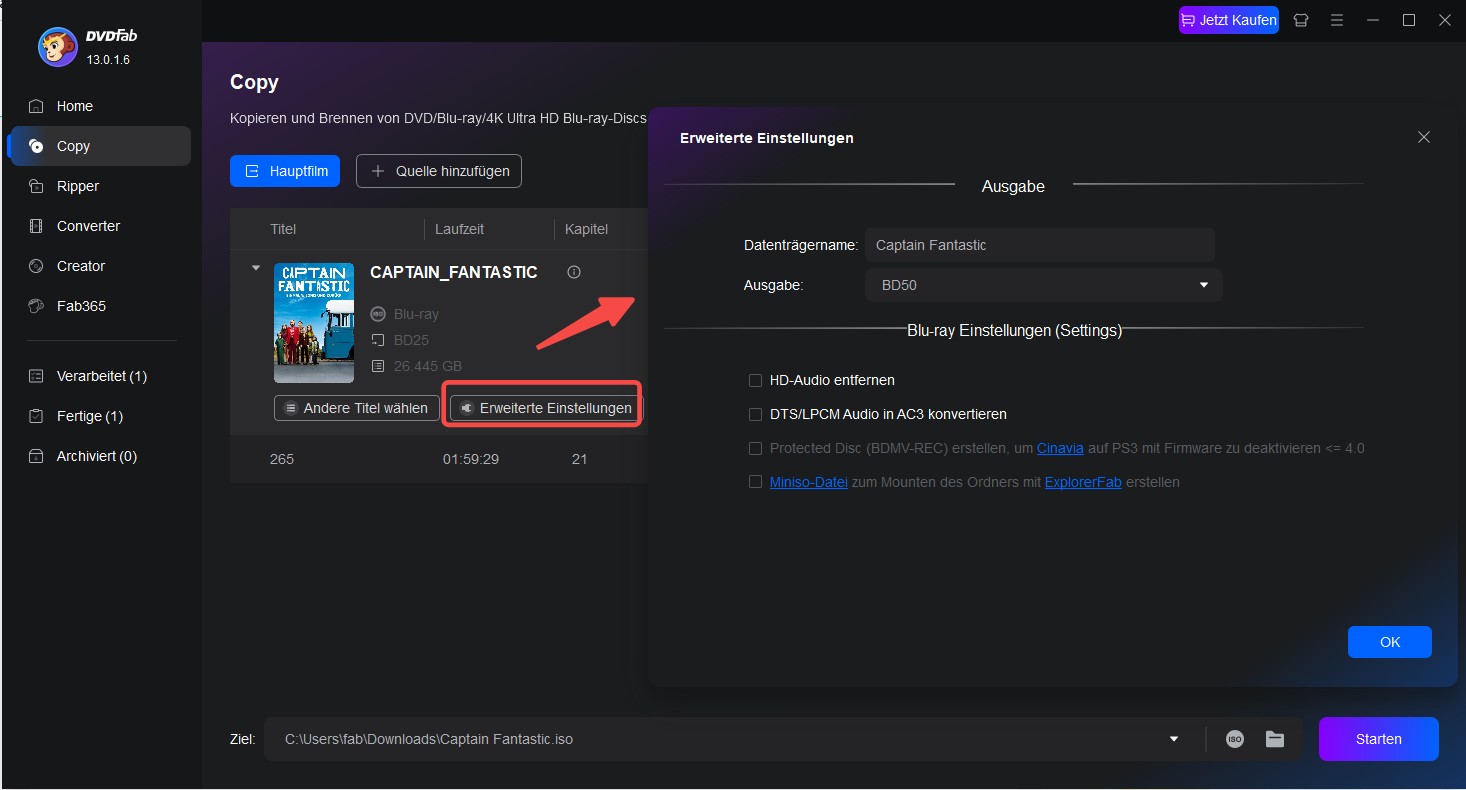Open the hamburger menu in title bar
The height and width of the screenshot is (790, 1466).
pyautogui.click(x=1337, y=20)
